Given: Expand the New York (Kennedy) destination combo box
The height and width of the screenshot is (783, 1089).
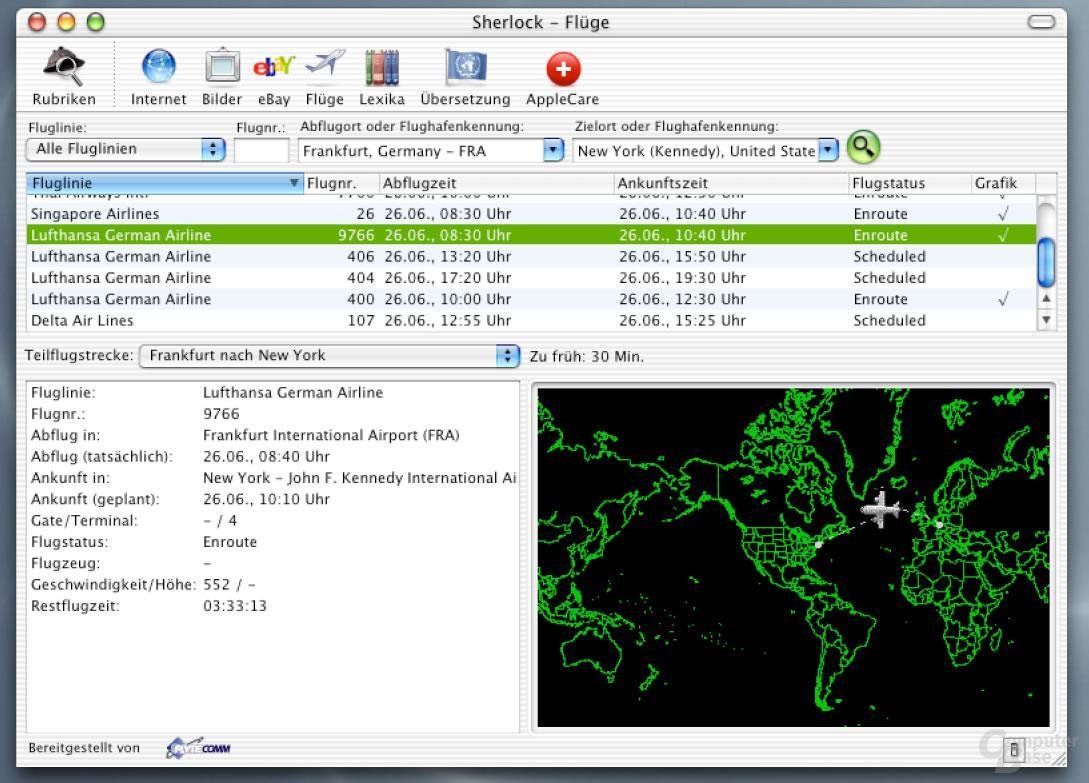Looking at the screenshot, I should [829, 150].
